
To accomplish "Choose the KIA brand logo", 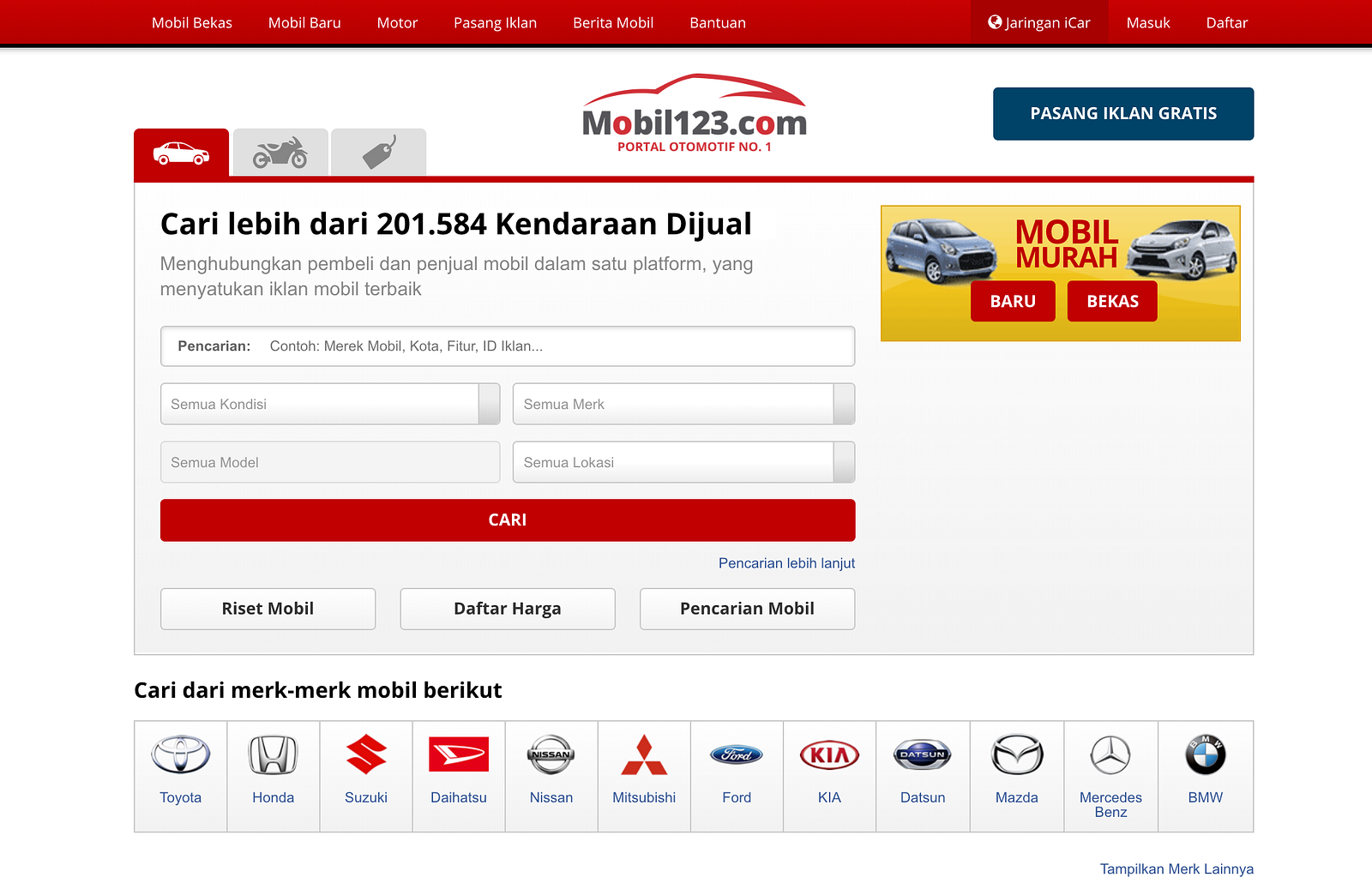I will 829,754.
